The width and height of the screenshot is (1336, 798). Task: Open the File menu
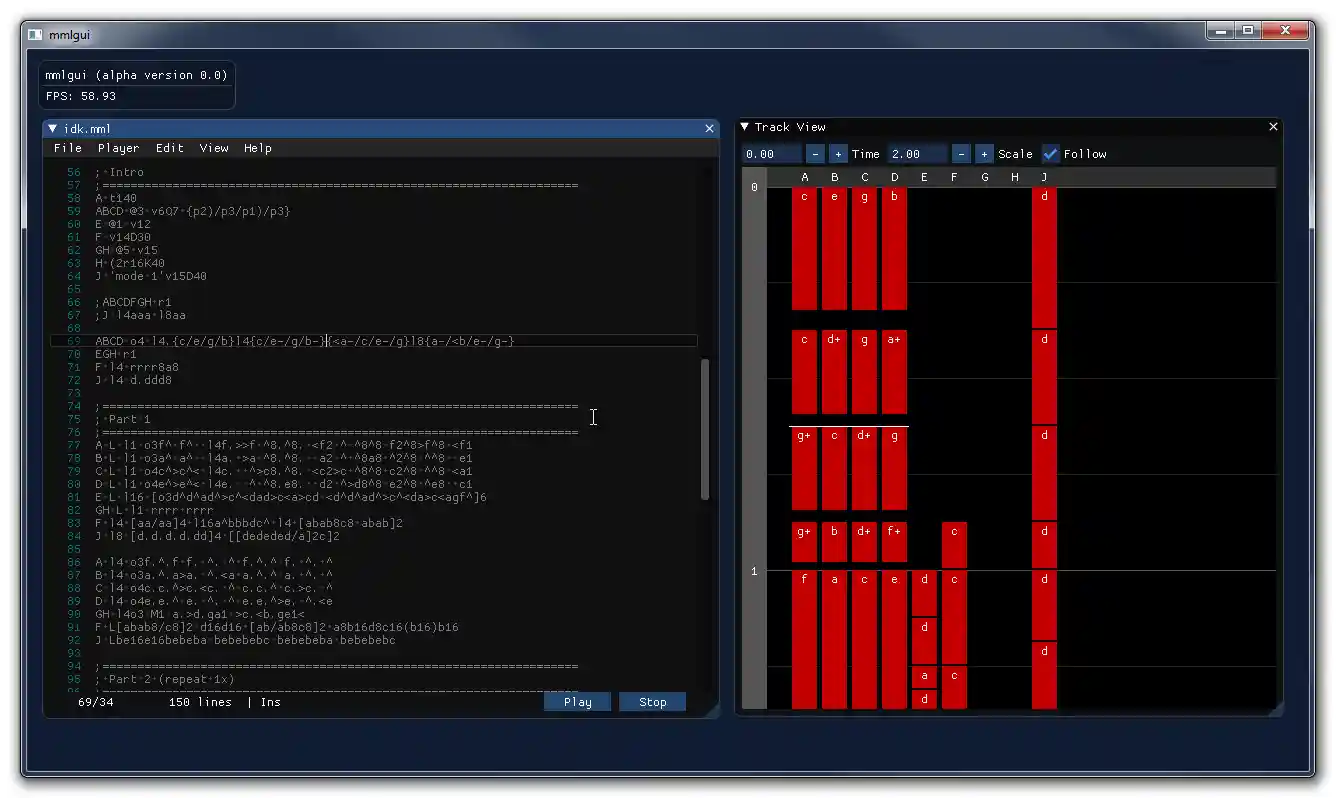click(x=67, y=148)
